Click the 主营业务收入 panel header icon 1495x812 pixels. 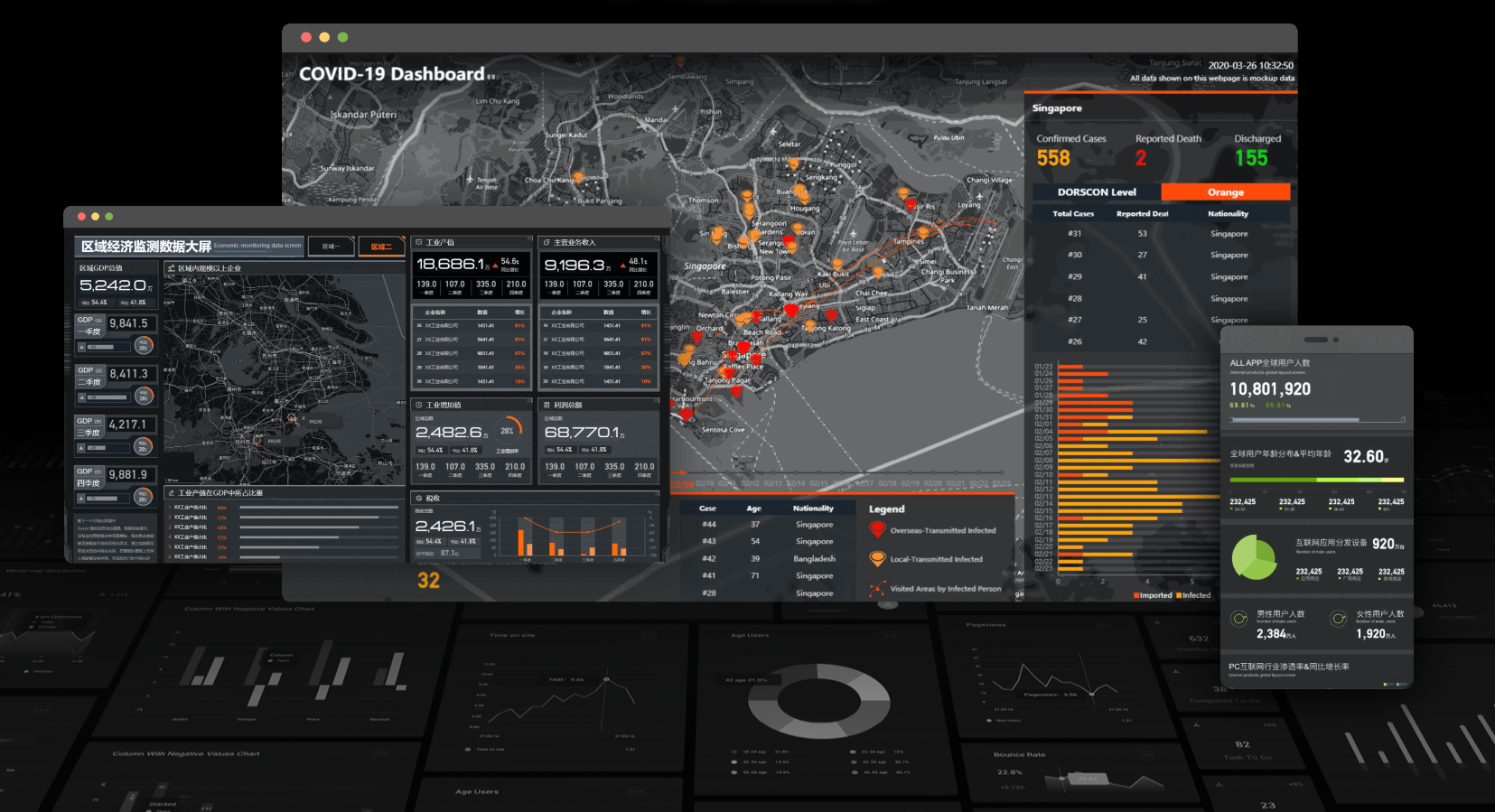click(547, 242)
